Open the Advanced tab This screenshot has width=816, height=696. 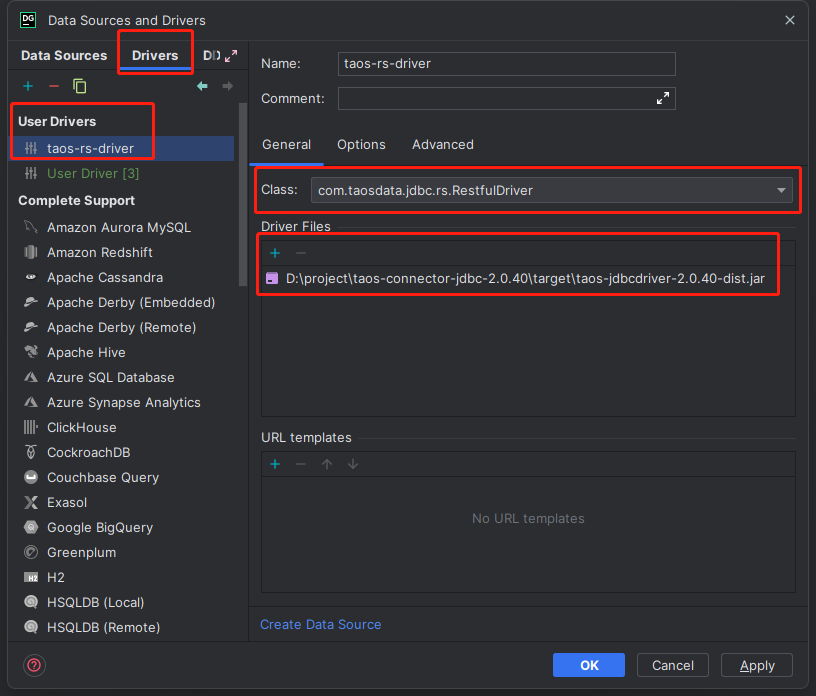point(443,145)
